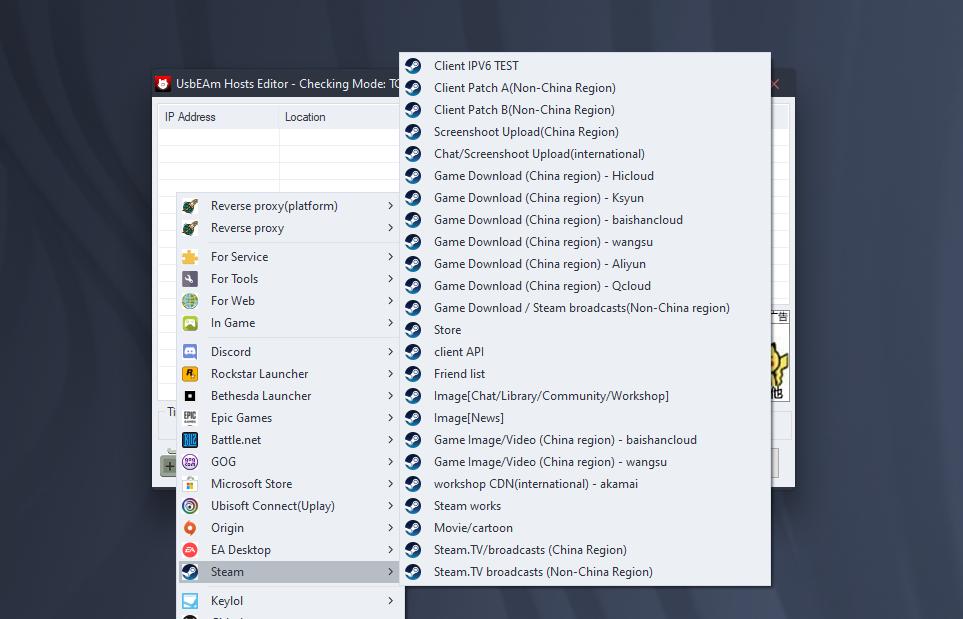Click the Ubisoft Connect icon
The image size is (963, 619).
point(190,506)
